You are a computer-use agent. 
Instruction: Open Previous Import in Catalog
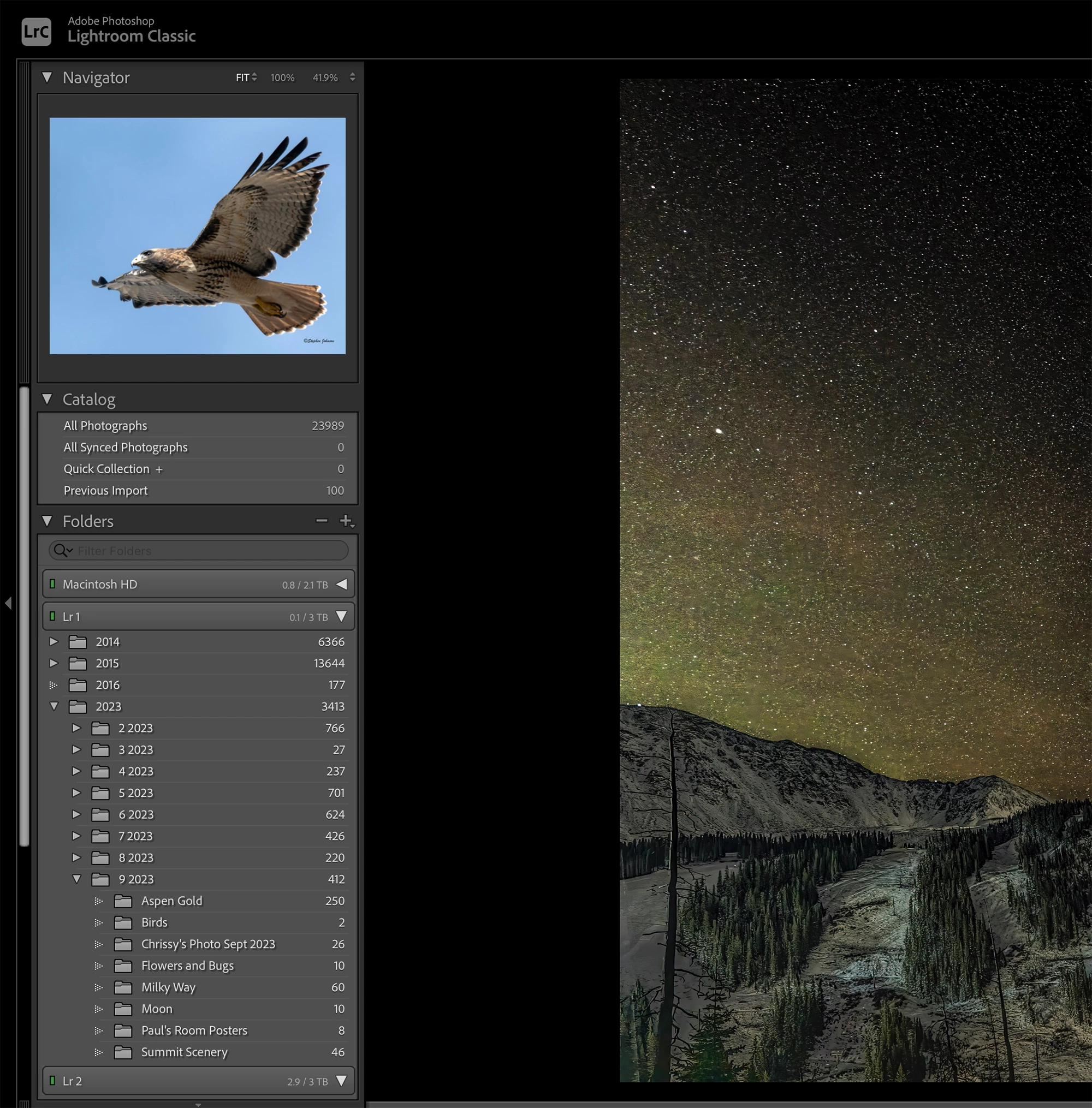[105, 490]
